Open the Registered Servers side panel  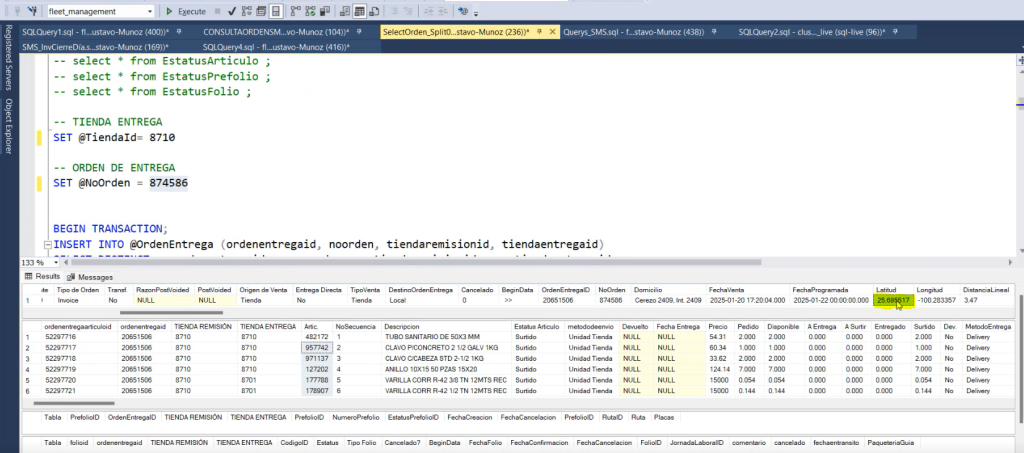8,57
